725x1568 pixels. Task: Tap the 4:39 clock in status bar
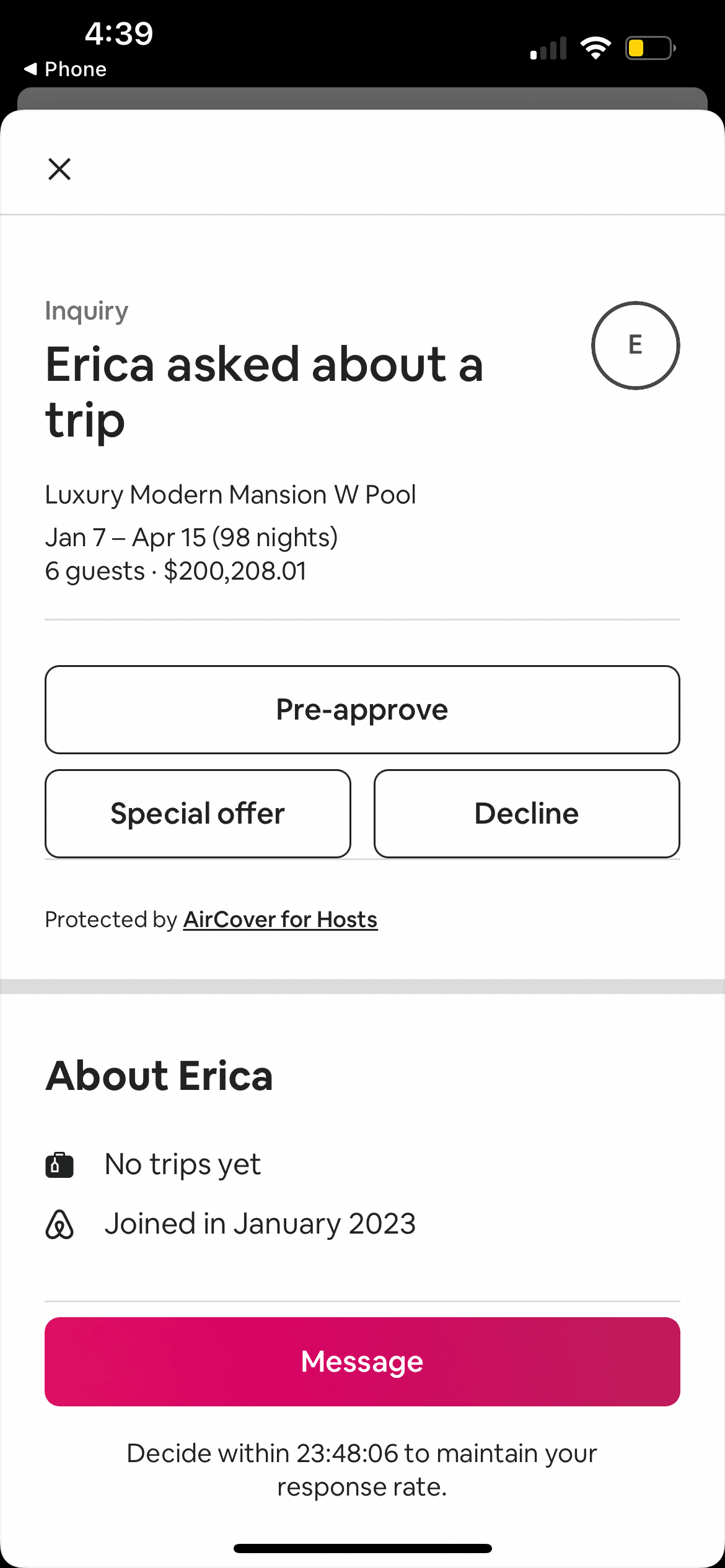(119, 33)
